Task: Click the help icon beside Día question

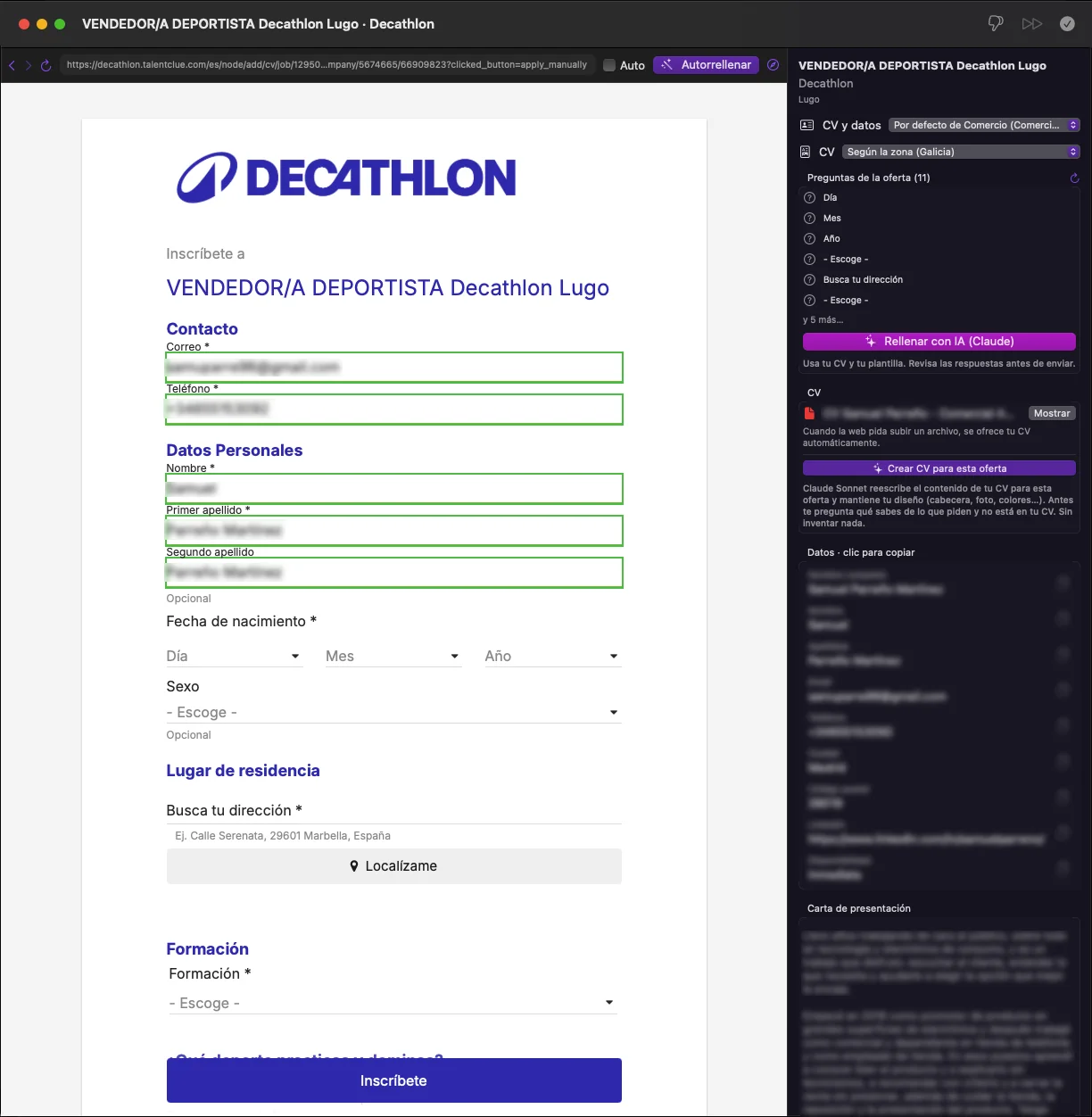Action: point(810,198)
